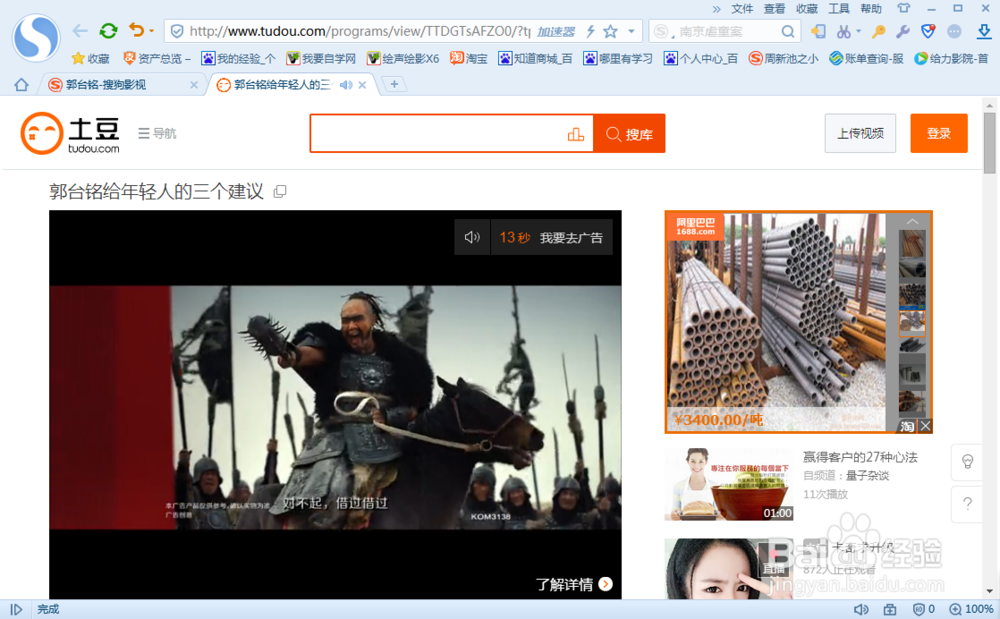Open the 账单查询-服 bookmark
This screenshot has width=1000, height=619.
(866, 59)
